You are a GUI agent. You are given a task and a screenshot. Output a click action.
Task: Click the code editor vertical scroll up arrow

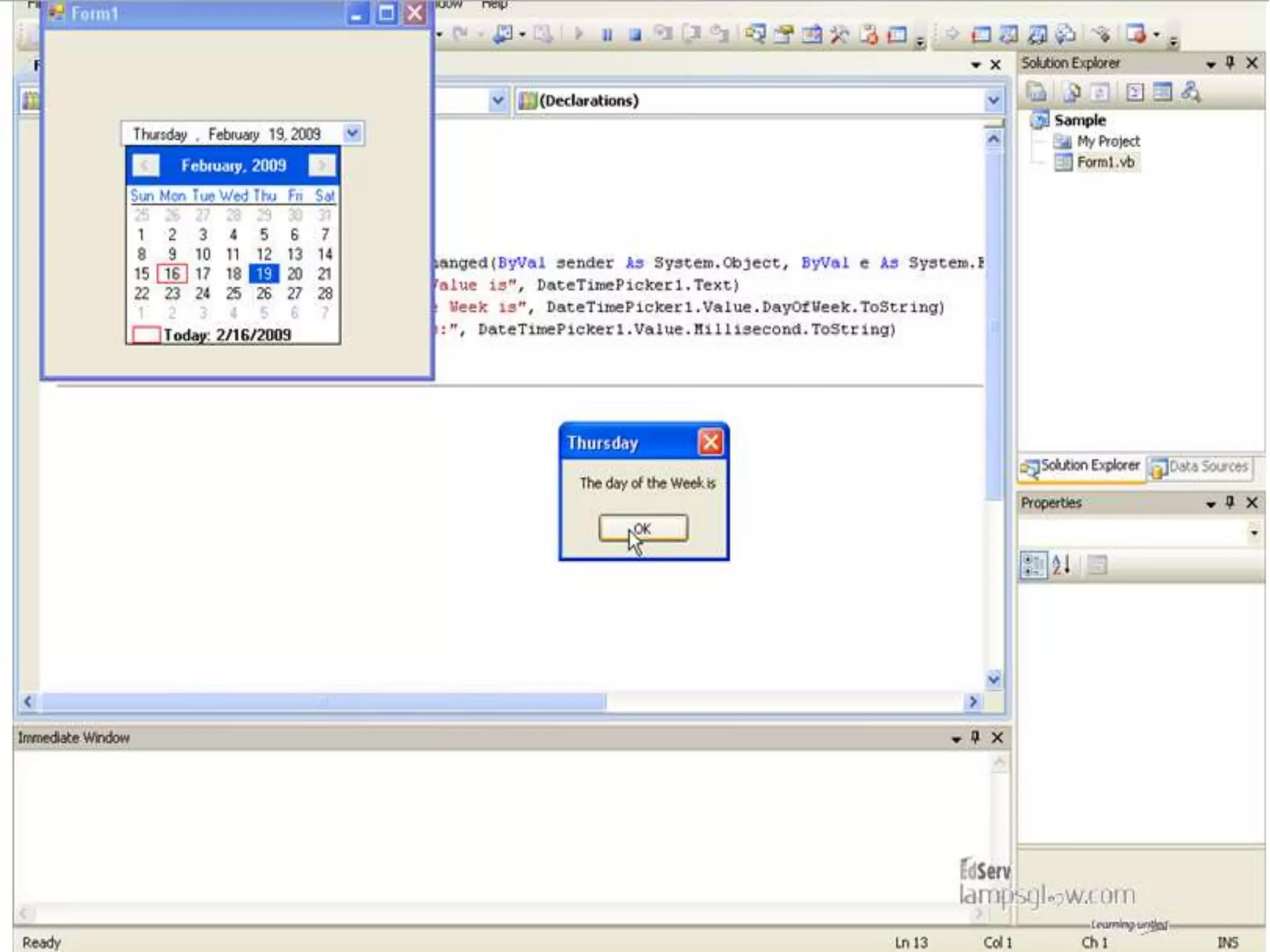[993, 139]
